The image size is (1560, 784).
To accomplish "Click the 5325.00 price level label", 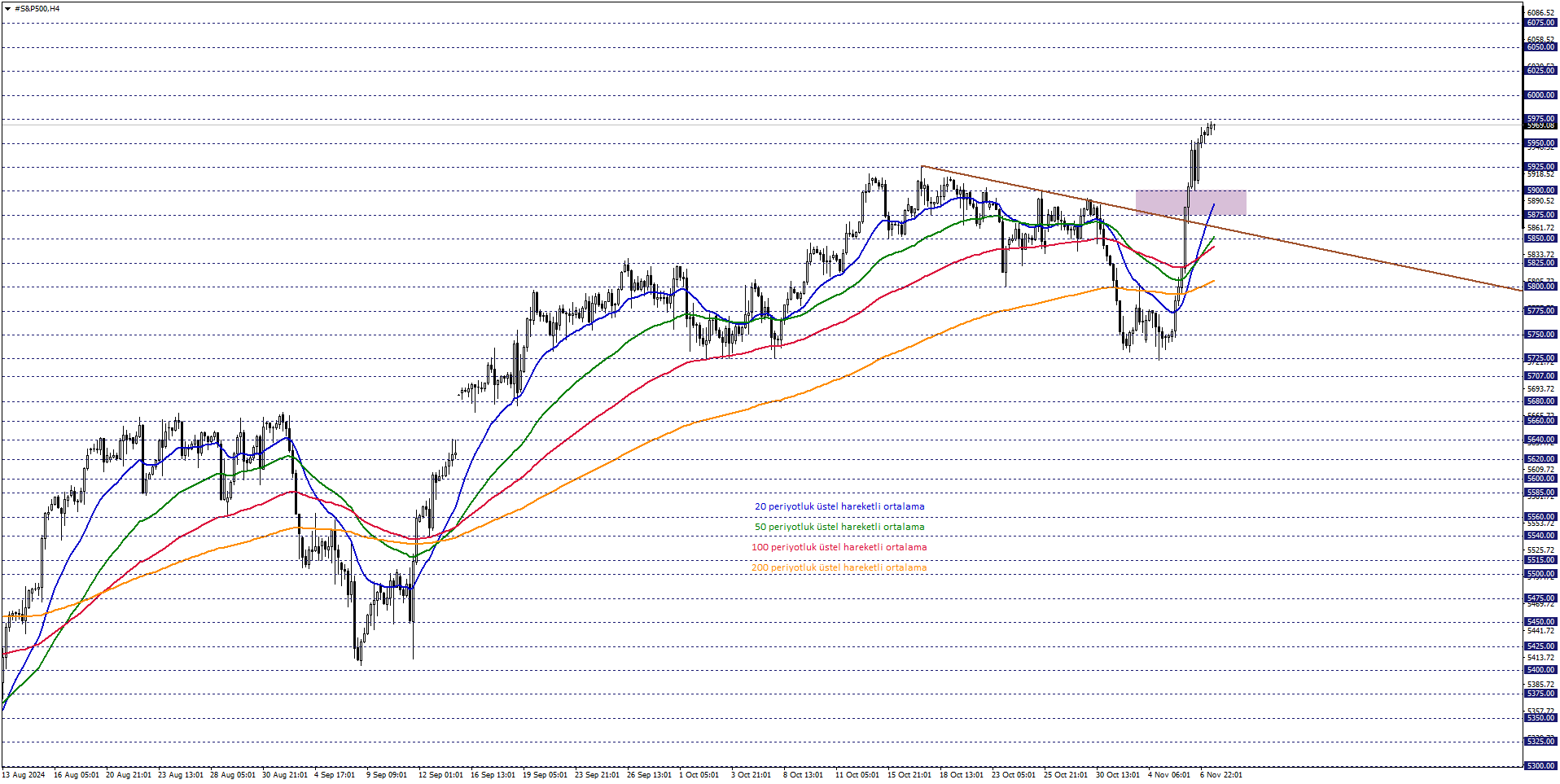I will (1540, 742).
